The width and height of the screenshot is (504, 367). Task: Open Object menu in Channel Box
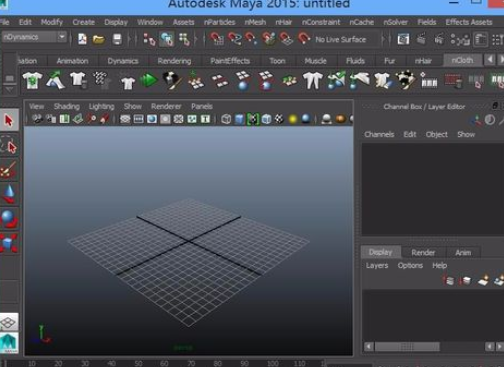[437, 134]
